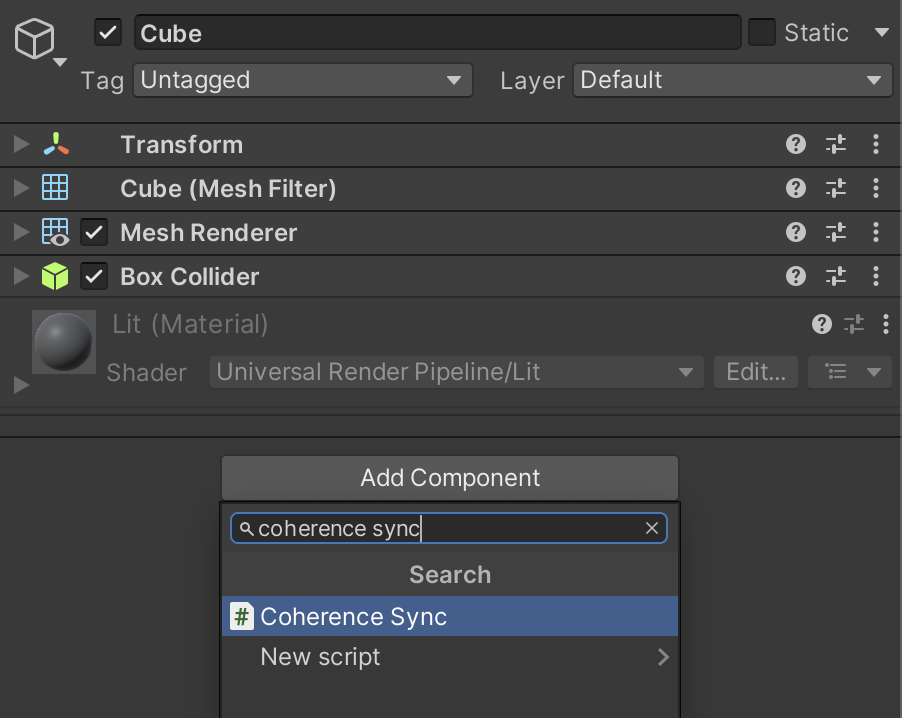This screenshot has height=718, width=902.
Task: Open Mesh Renderer three-dot options menu
Action: [x=876, y=233]
